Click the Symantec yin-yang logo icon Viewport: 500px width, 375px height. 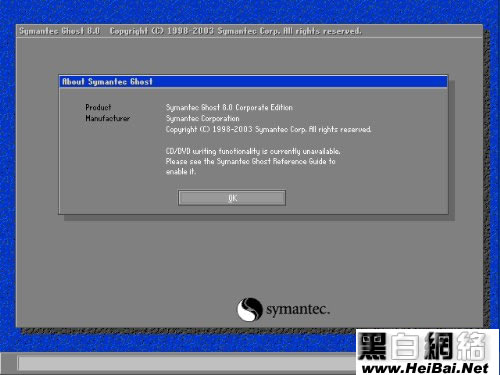coord(250,309)
